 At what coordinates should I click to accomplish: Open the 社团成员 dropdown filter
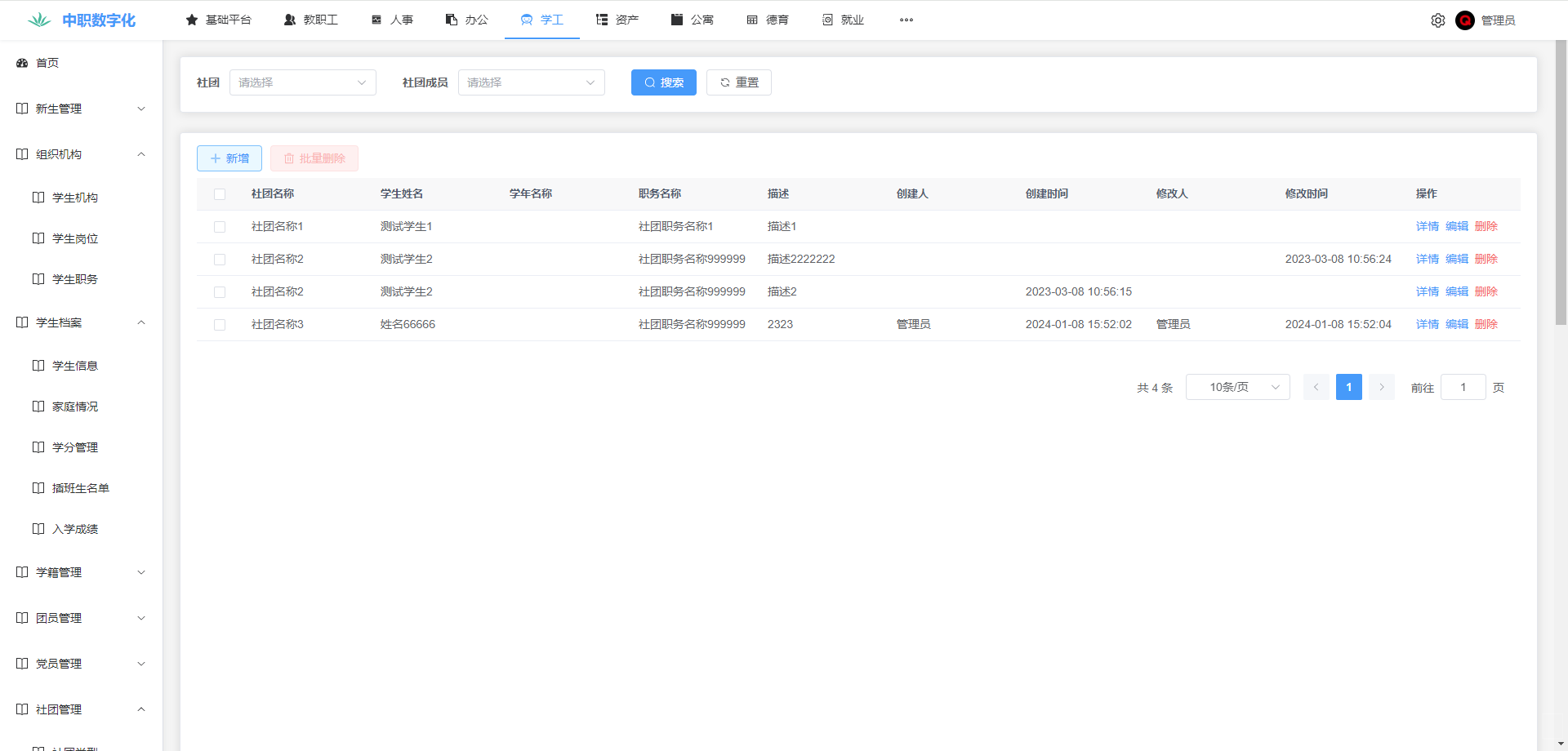(531, 82)
